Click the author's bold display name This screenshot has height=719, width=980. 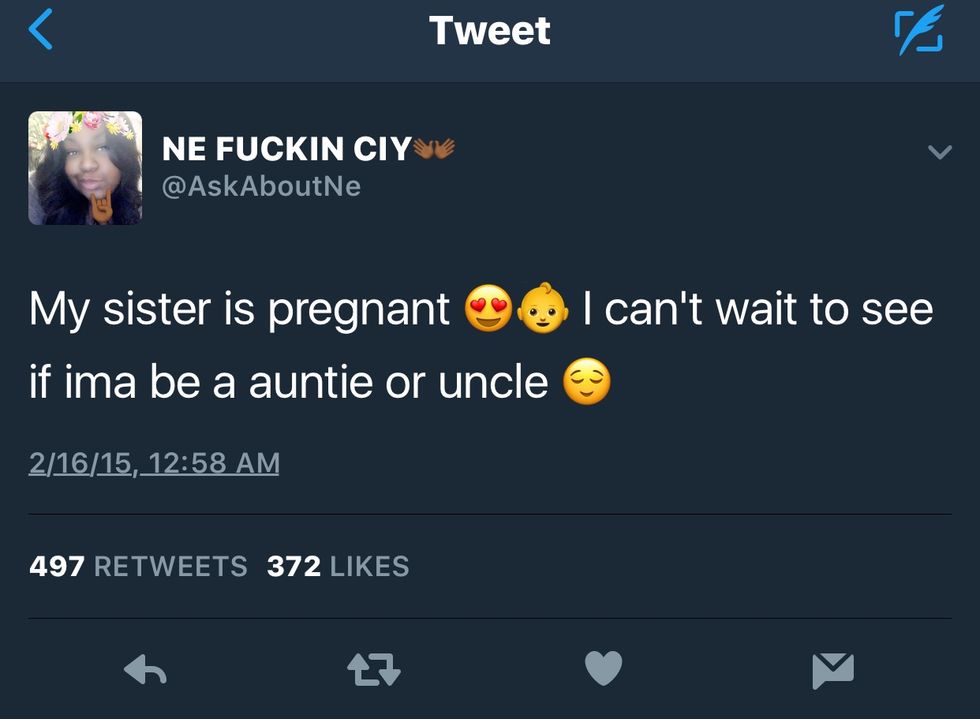point(286,150)
